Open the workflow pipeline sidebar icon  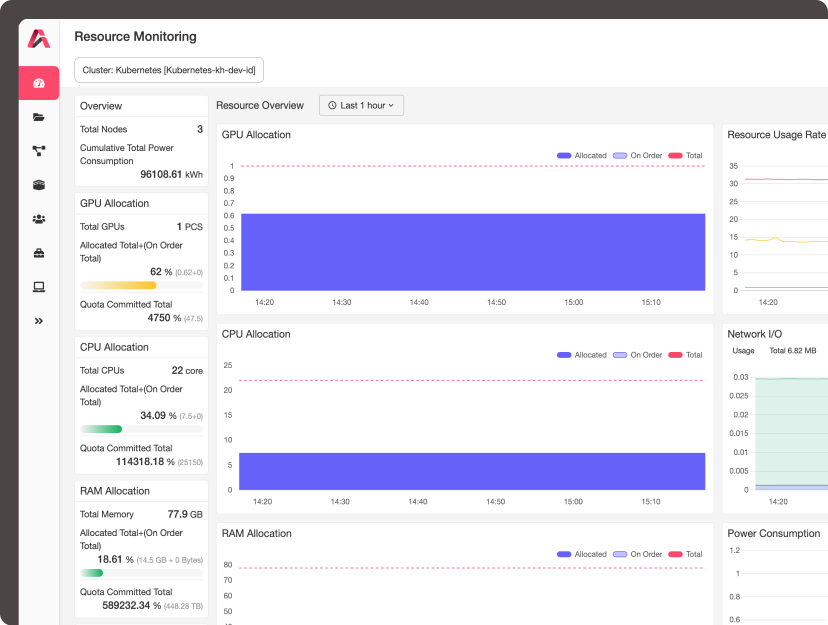point(38,151)
